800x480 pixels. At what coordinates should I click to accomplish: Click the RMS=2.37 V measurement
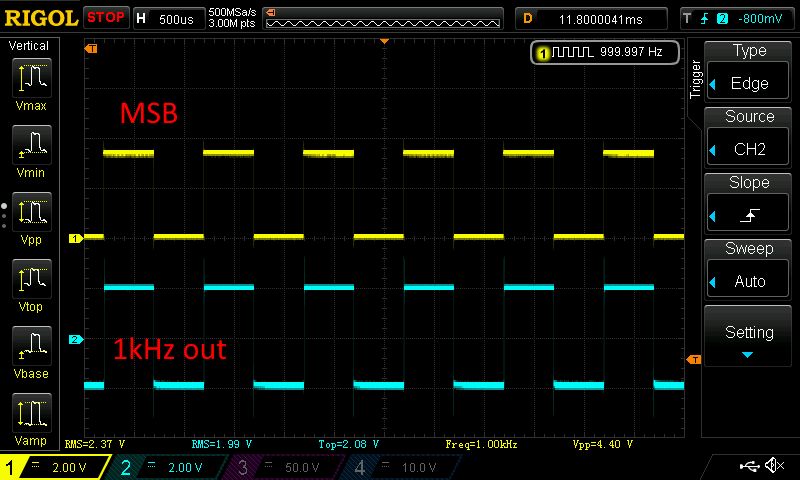pyautogui.click(x=94, y=444)
